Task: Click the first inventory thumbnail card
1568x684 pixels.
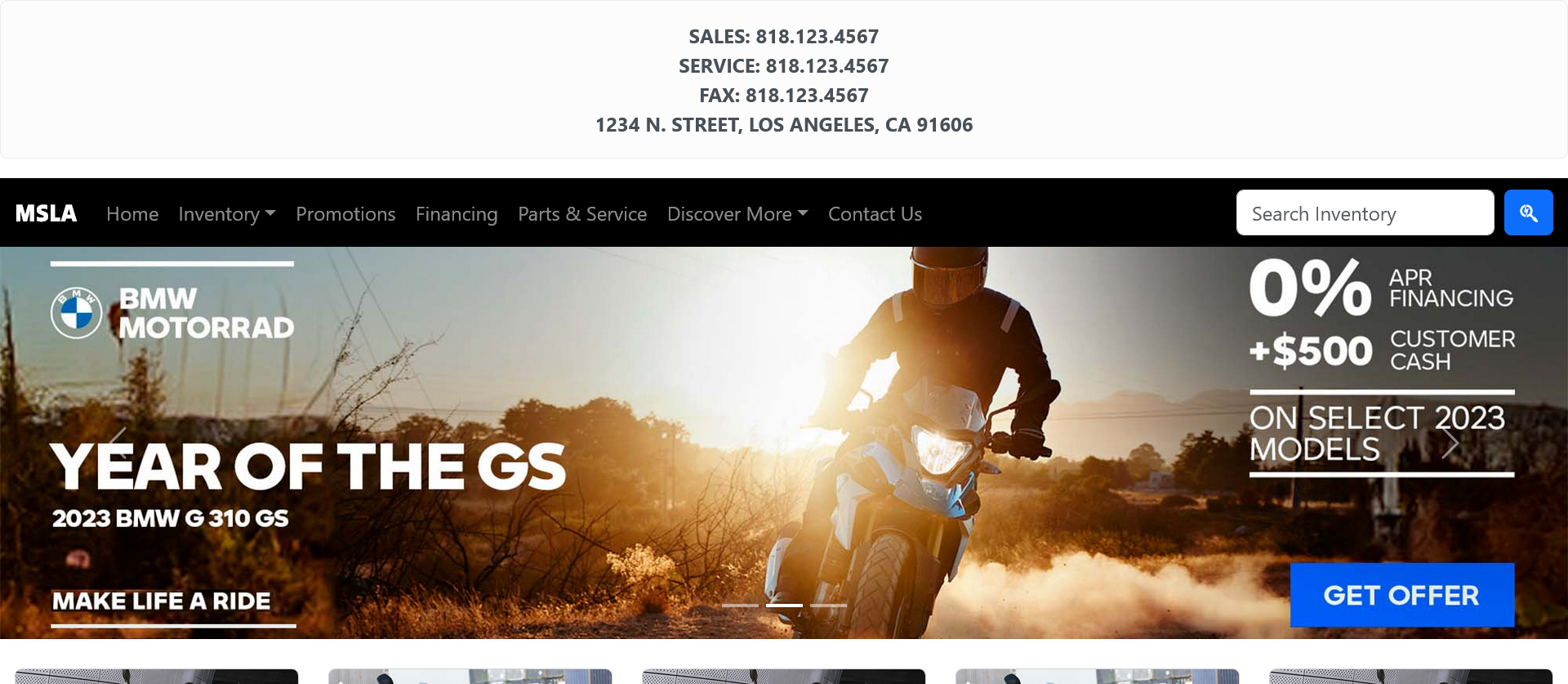Action: tap(157, 677)
